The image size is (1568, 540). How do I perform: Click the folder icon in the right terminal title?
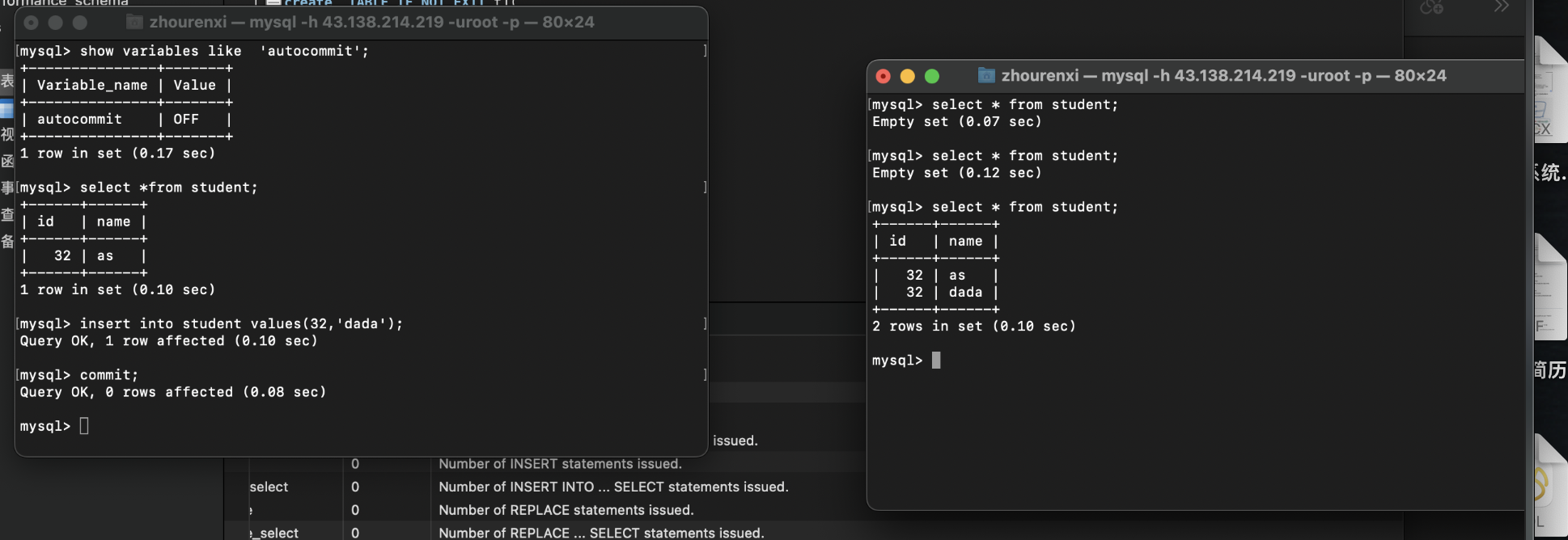[x=986, y=75]
